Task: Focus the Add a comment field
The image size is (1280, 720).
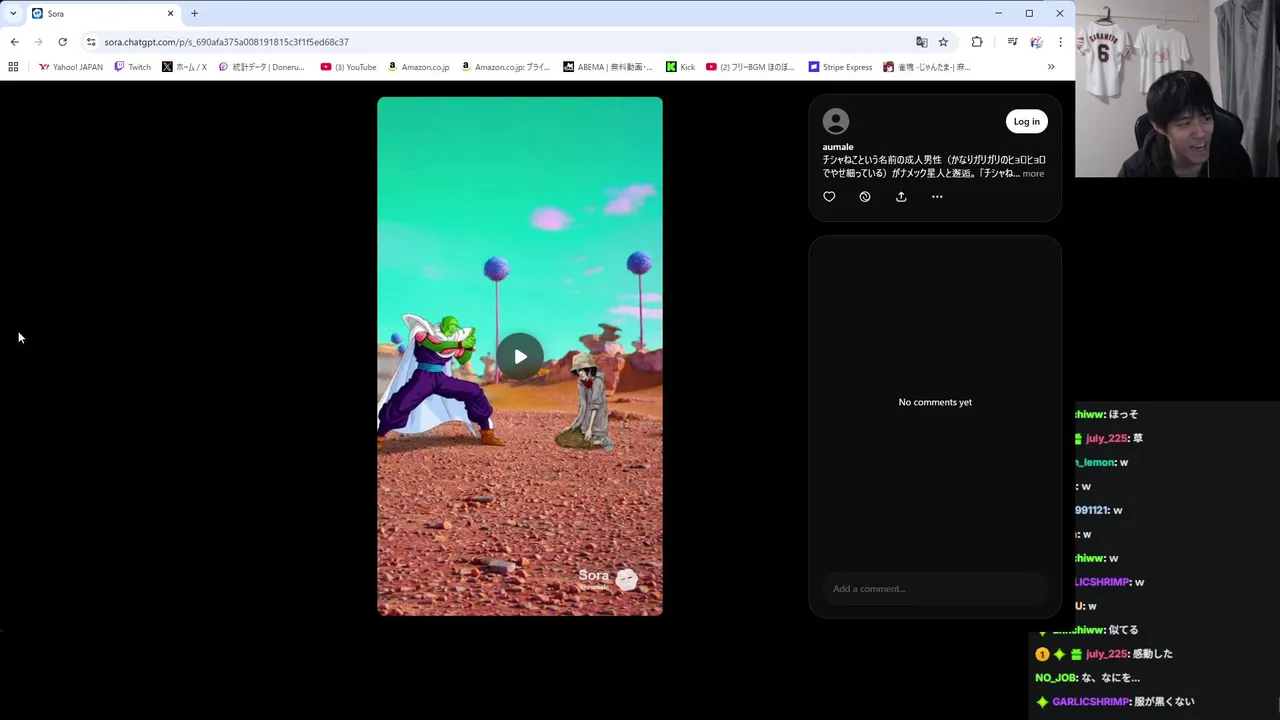Action: pos(934,588)
